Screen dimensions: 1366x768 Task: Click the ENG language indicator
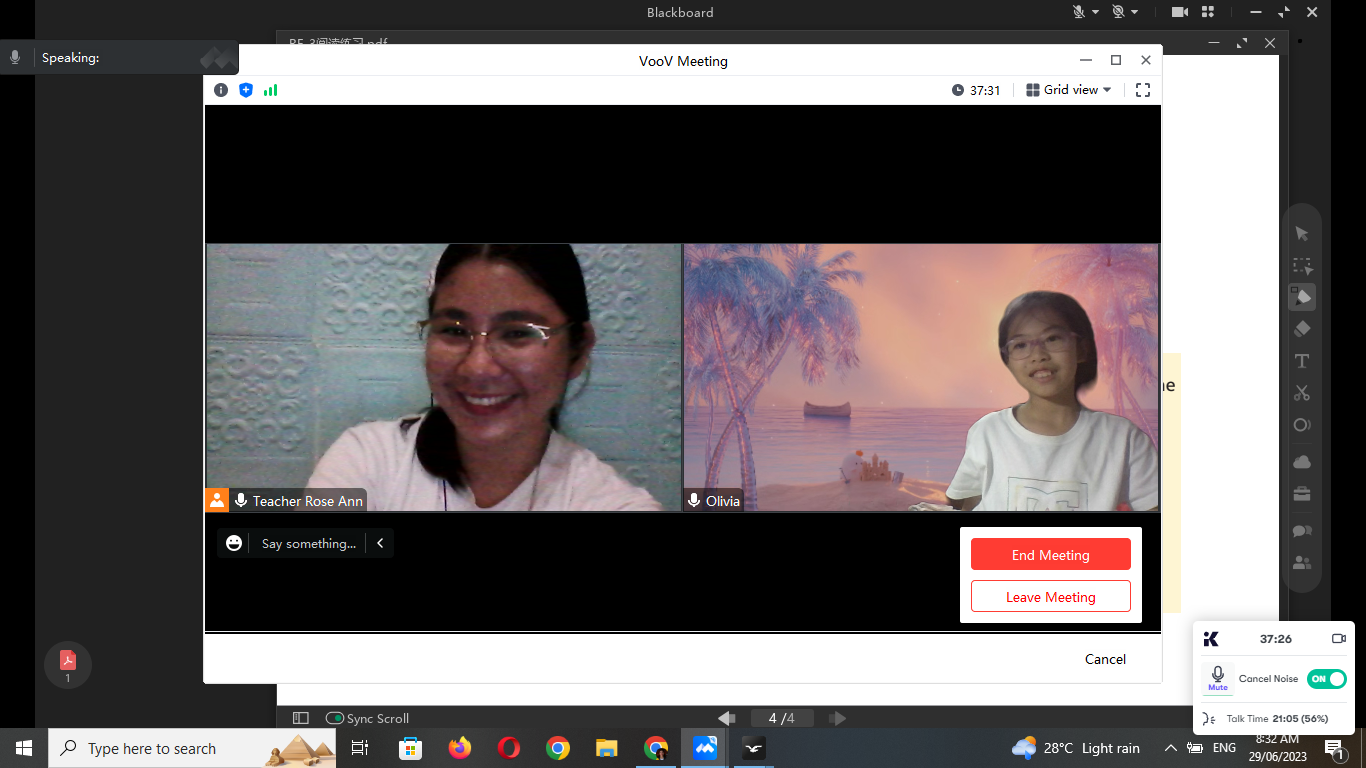(1224, 748)
